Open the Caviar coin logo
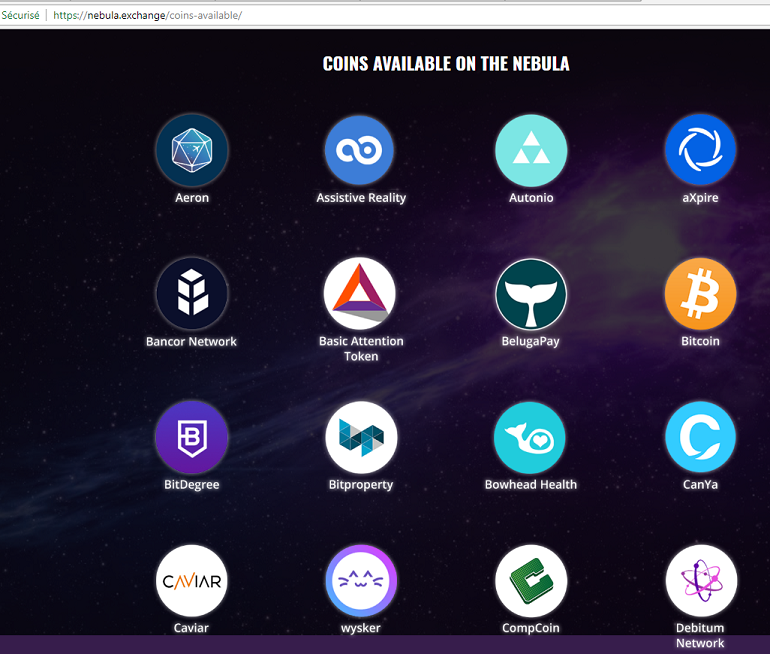This screenshot has width=770, height=654. tap(192, 581)
